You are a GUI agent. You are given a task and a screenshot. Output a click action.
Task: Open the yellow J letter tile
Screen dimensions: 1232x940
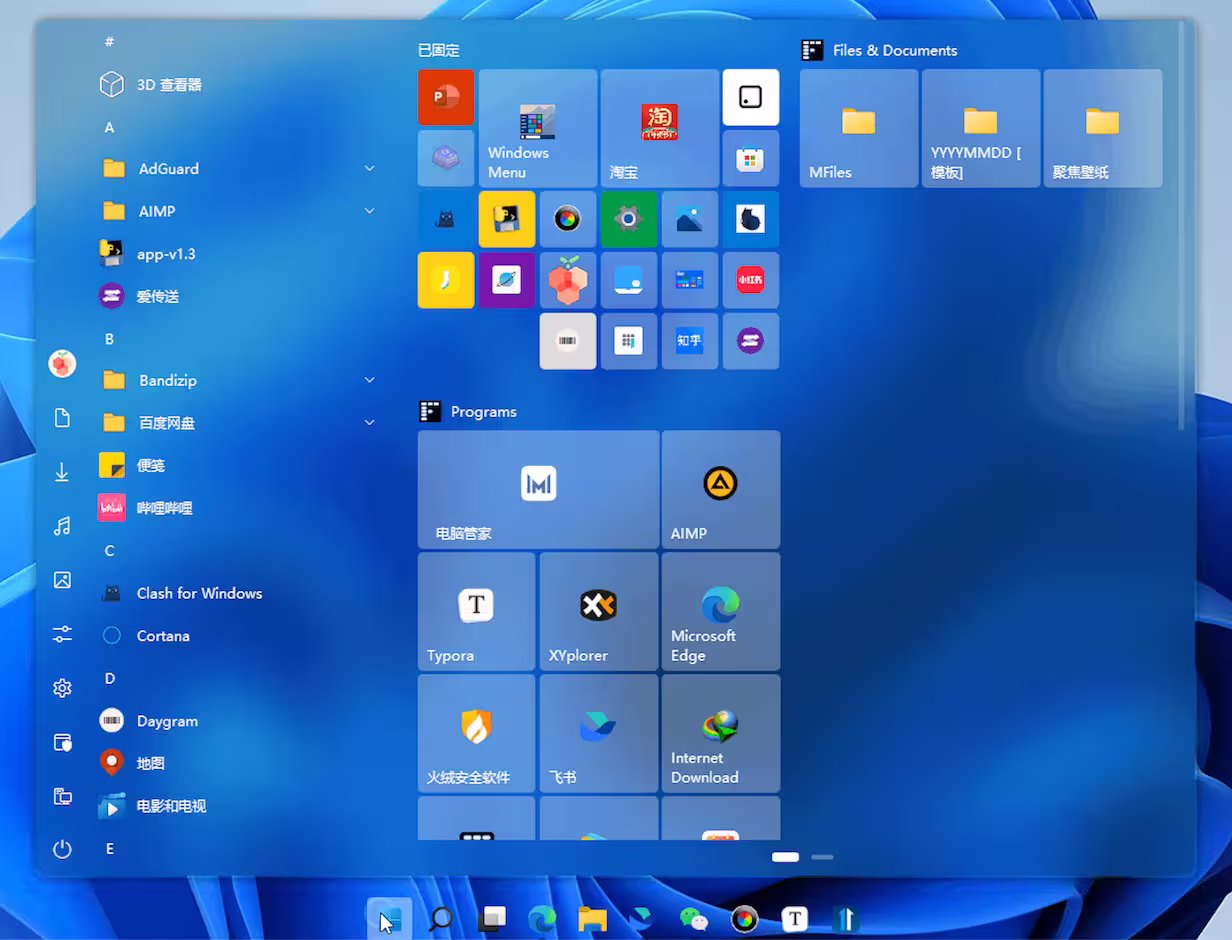(446, 280)
